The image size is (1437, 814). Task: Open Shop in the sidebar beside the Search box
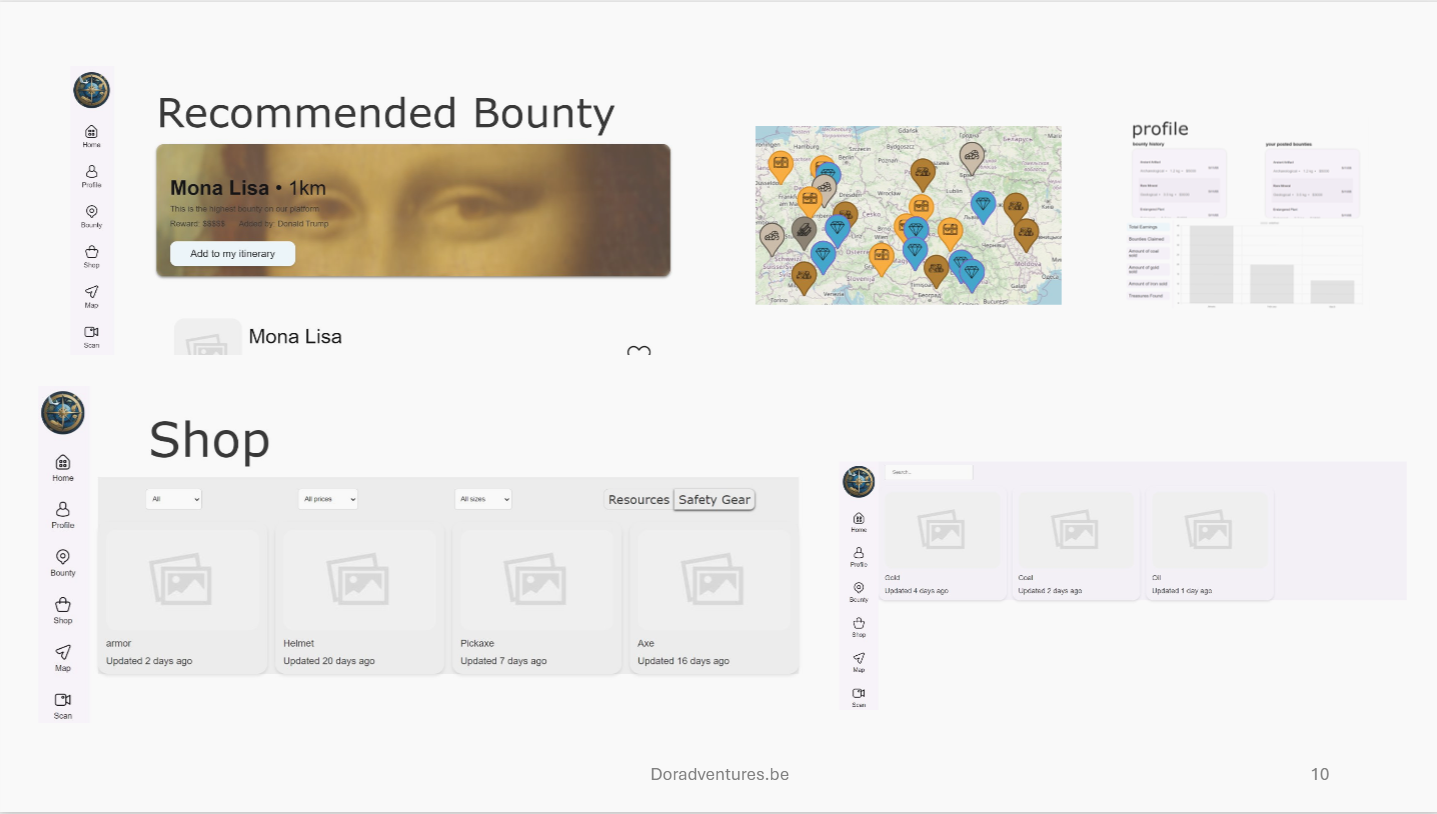click(x=859, y=627)
